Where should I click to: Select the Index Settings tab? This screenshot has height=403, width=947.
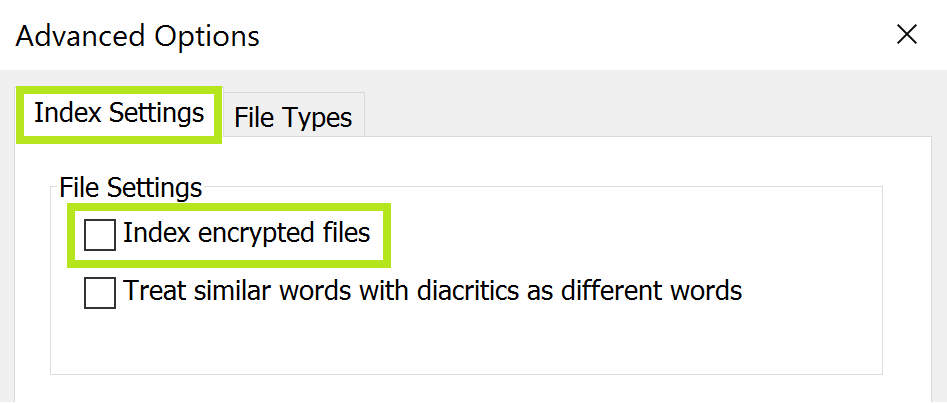tap(119, 113)
